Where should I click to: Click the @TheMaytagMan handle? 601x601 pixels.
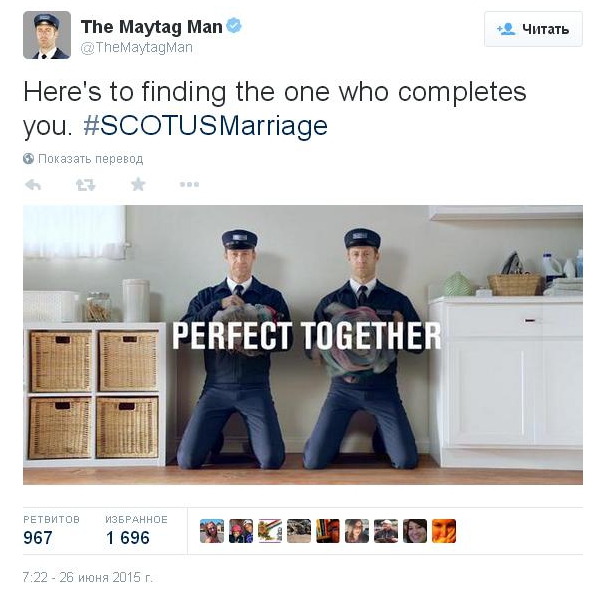[x=136, y=48]
